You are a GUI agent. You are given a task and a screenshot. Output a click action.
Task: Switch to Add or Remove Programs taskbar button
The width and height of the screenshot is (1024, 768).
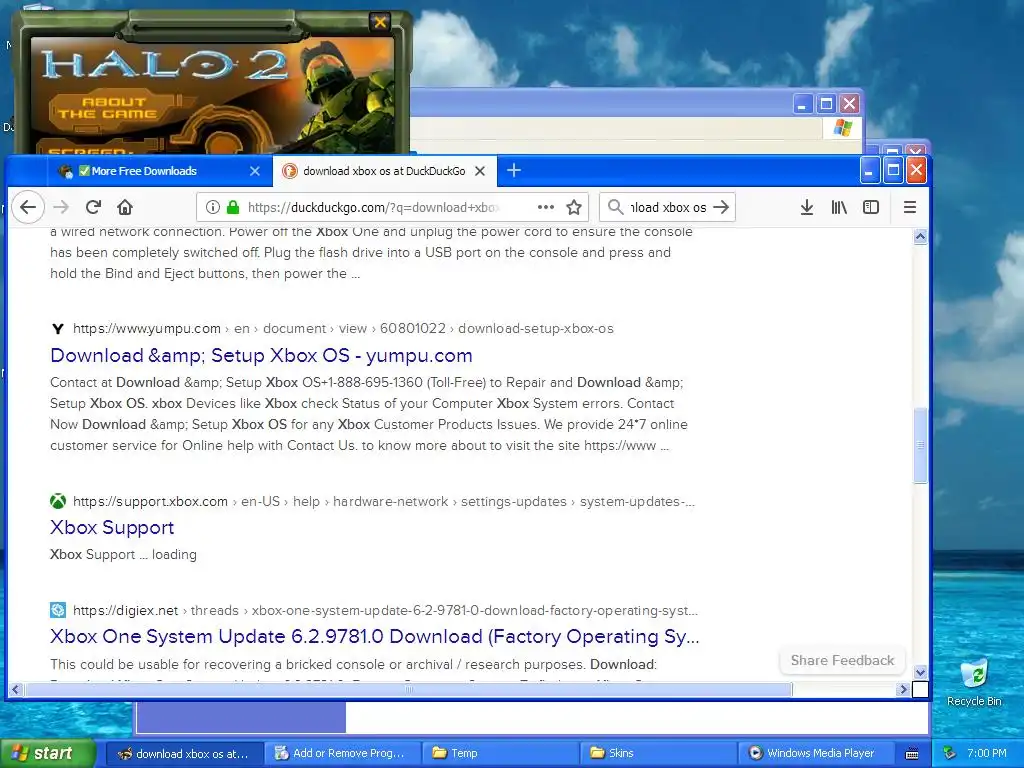click(342, 754)
